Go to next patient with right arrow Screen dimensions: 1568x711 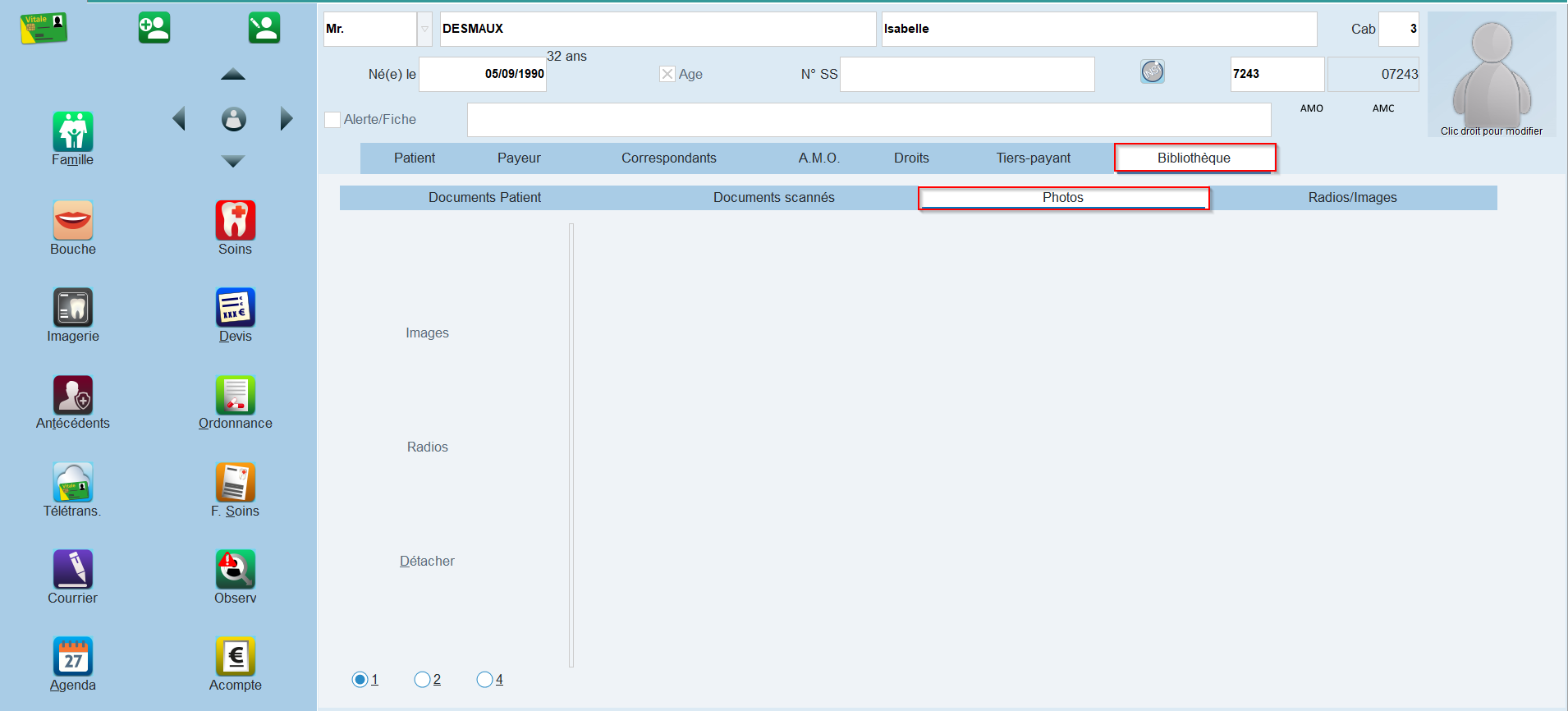click(287, 119)
